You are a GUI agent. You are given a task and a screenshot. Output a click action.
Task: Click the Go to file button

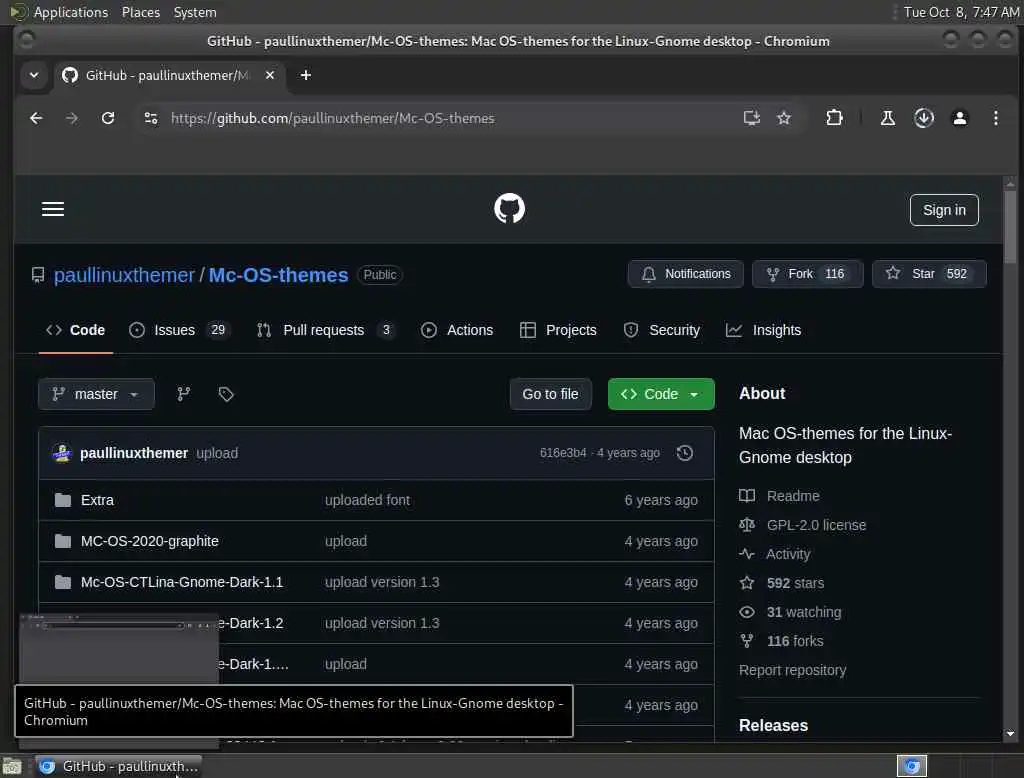pyautogui.click(x=550, y=394)
